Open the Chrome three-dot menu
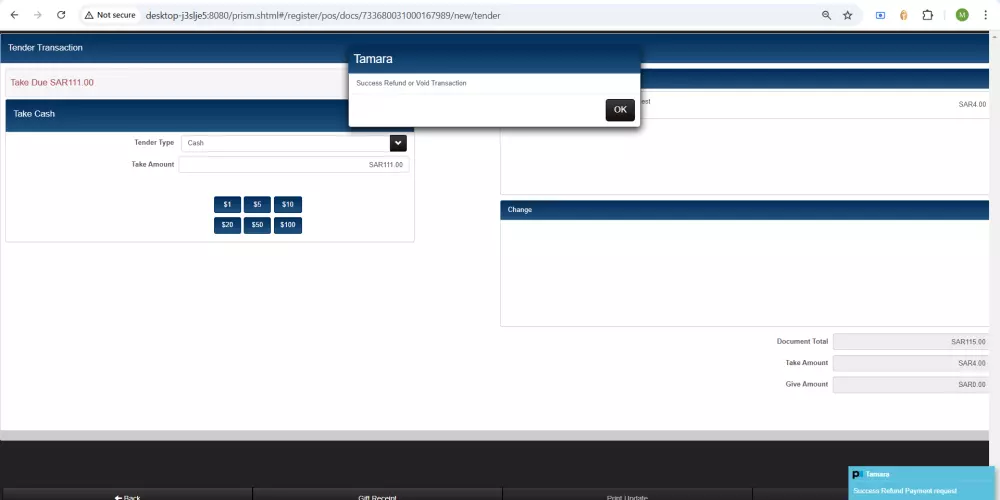The height and width of the screenshot is (500, 1000). point(985,15)
